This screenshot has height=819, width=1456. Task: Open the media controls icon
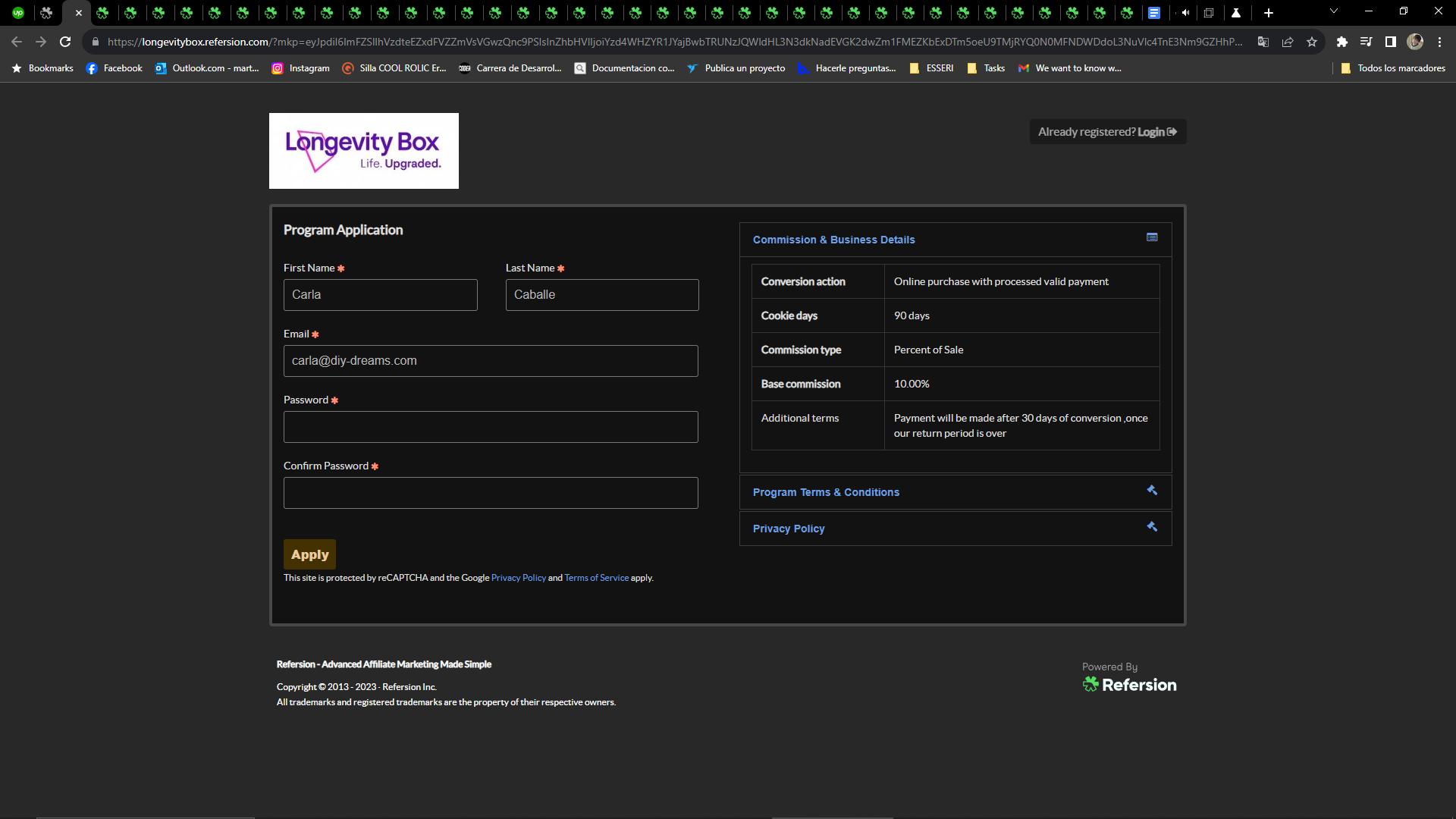pyautogui.click(x=1366, y=42)
